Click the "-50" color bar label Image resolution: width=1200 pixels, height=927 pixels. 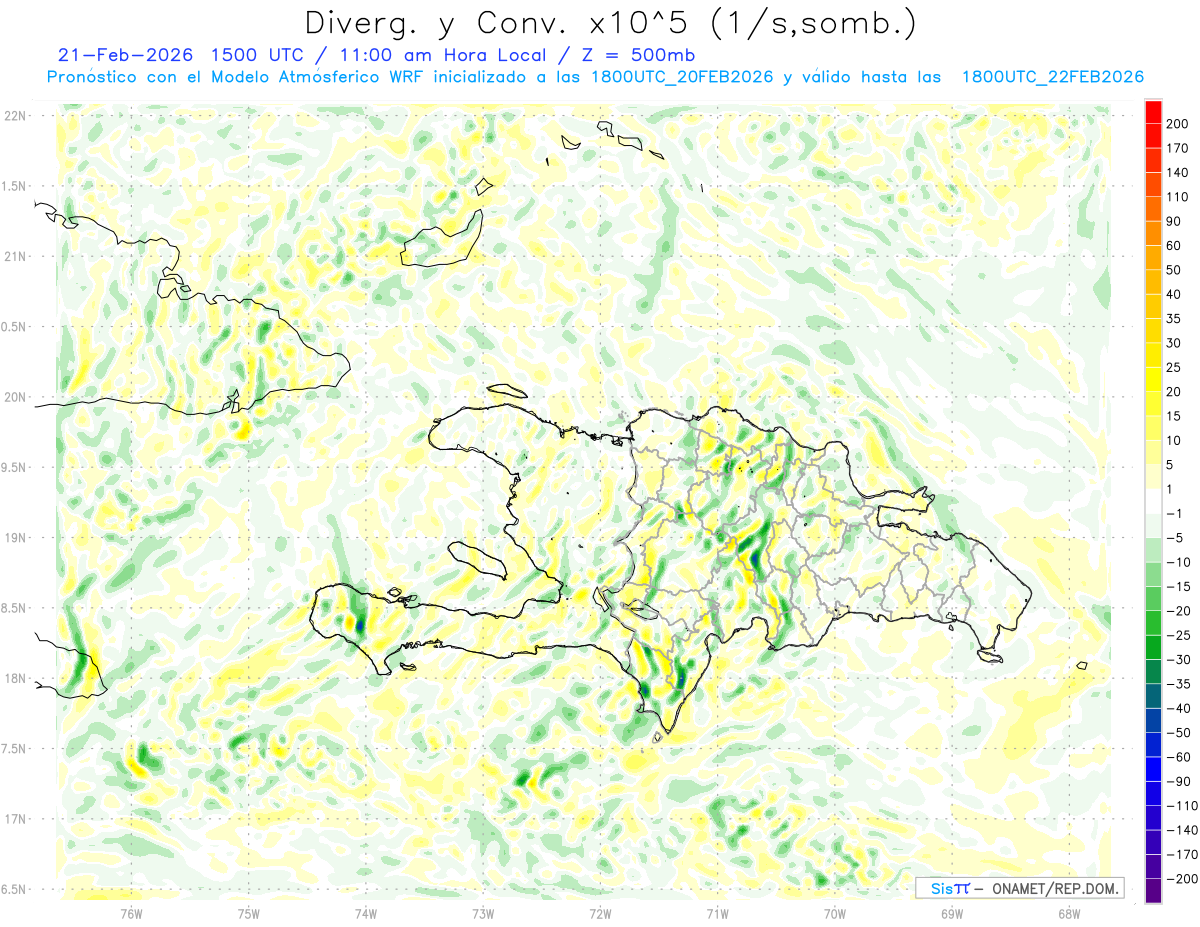[x=1178, y=732]
